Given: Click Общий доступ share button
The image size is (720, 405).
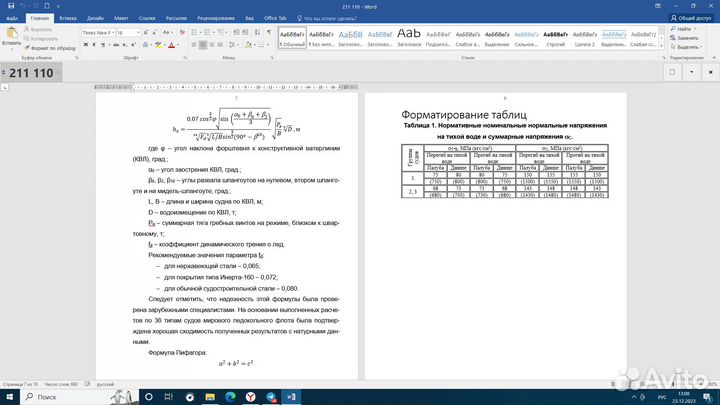Looking at the screenshot, I should pyautogui.click(x=691, y=18).
